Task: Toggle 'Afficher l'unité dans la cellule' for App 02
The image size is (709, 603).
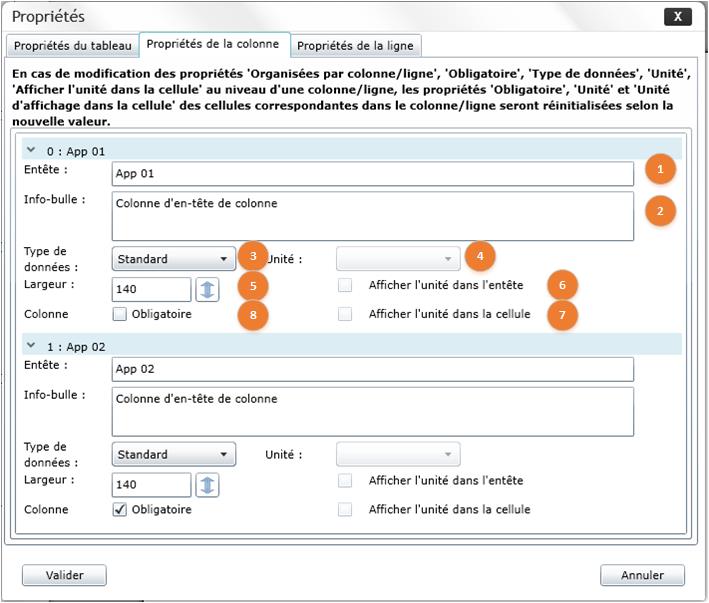Action: pos(345,509)
